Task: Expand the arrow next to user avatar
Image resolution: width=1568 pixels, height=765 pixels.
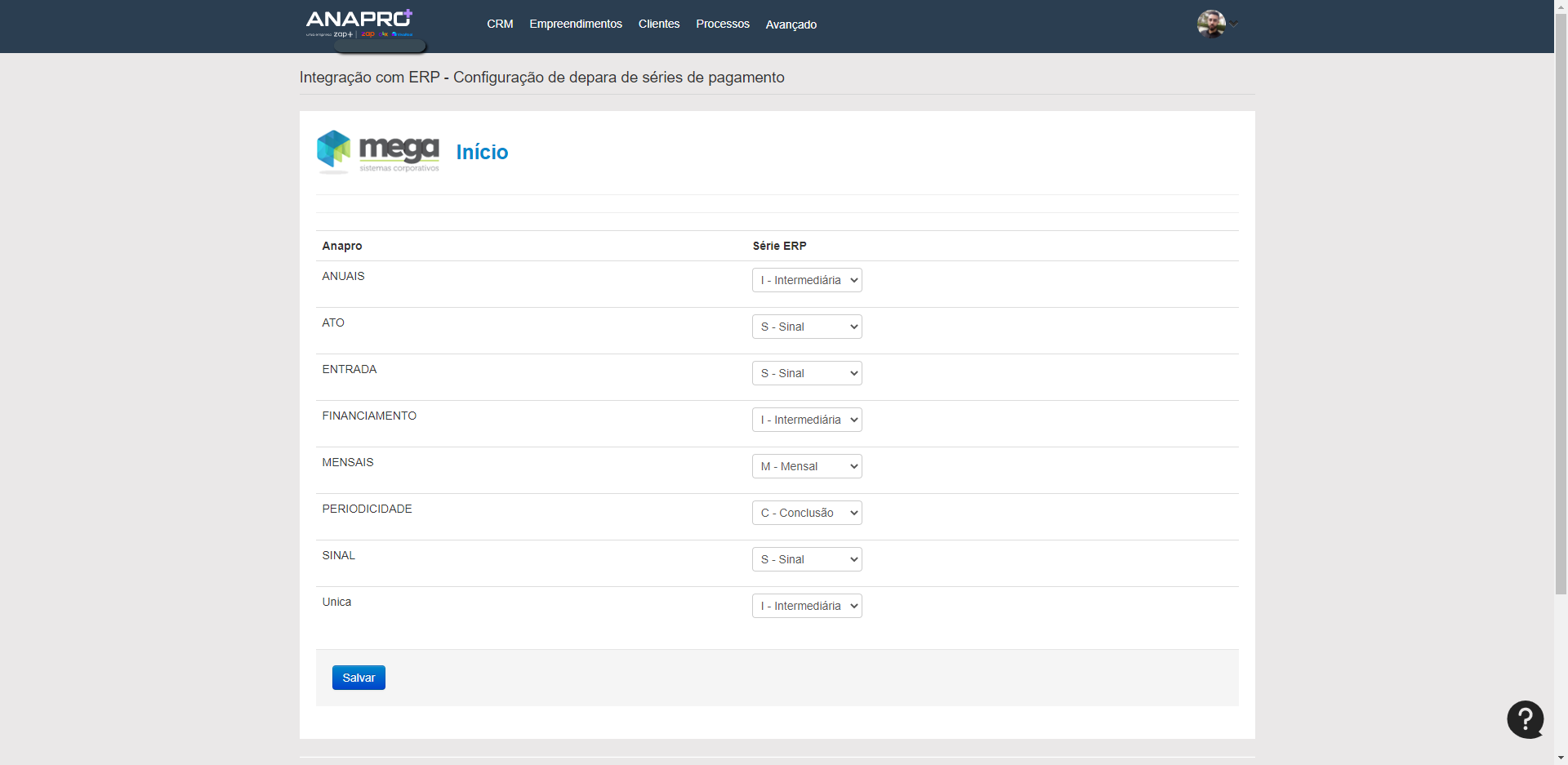Action: pos(1234,24)
